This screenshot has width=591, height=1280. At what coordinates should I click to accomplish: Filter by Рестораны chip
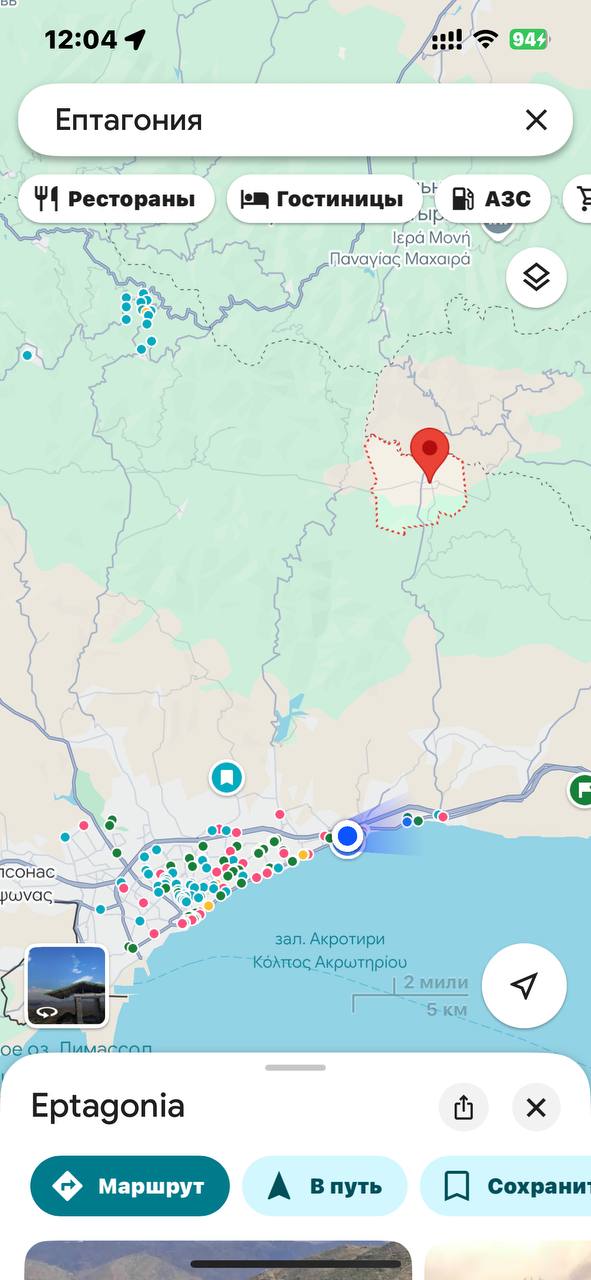[116, 199]
